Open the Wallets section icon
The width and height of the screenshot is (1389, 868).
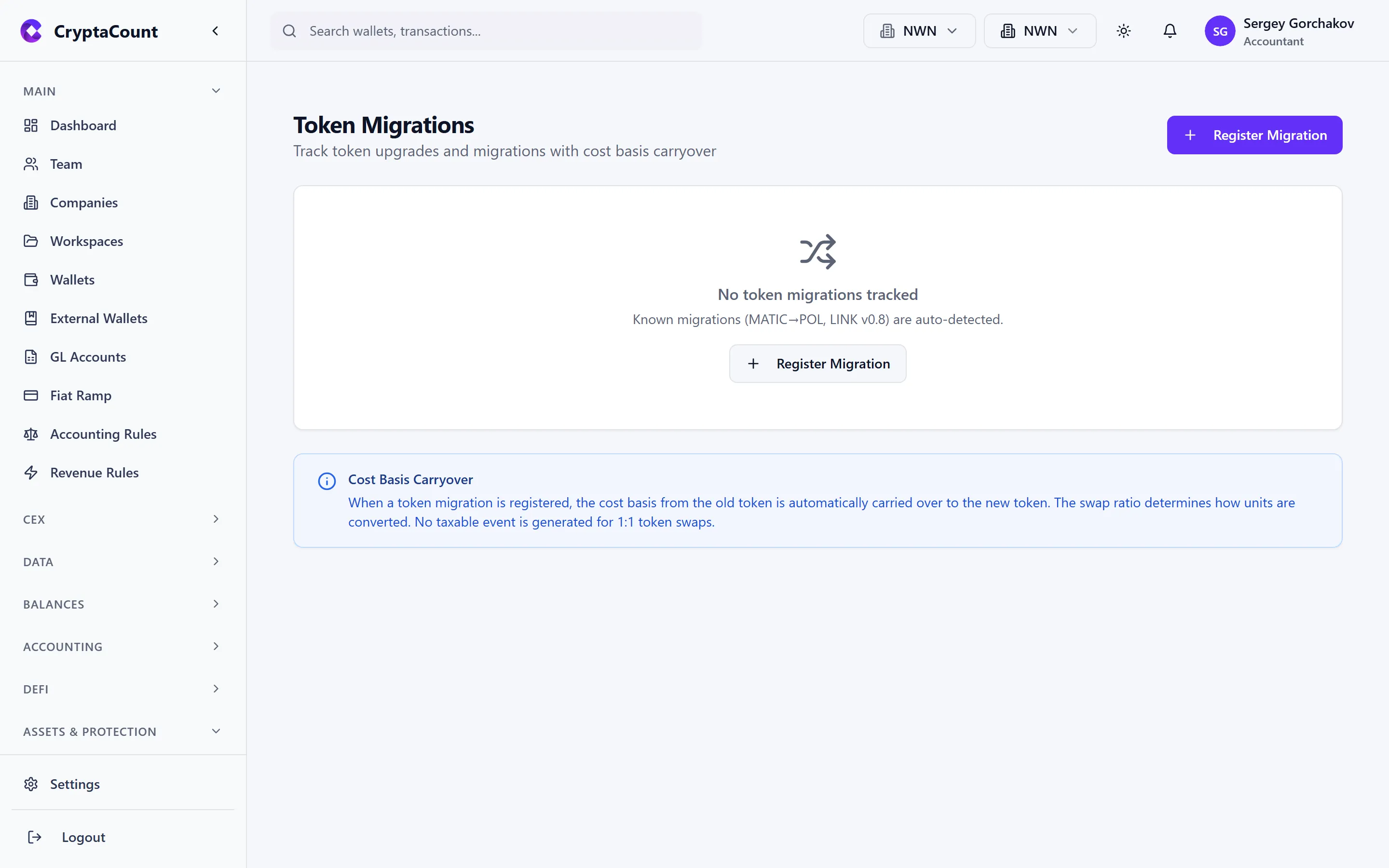[31, 280]
